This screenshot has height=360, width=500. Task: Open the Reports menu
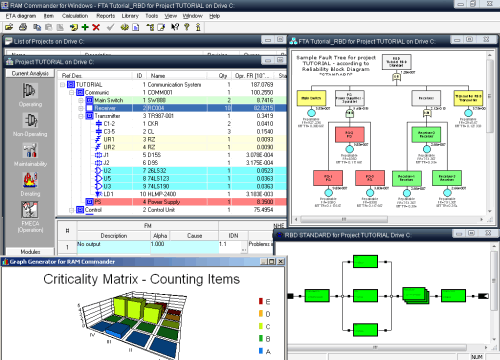(105, 16)
